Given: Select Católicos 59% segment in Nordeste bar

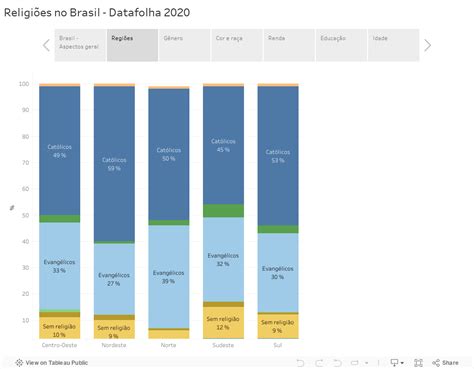Looking at the screenshot, I should click(x=114, y=164).
